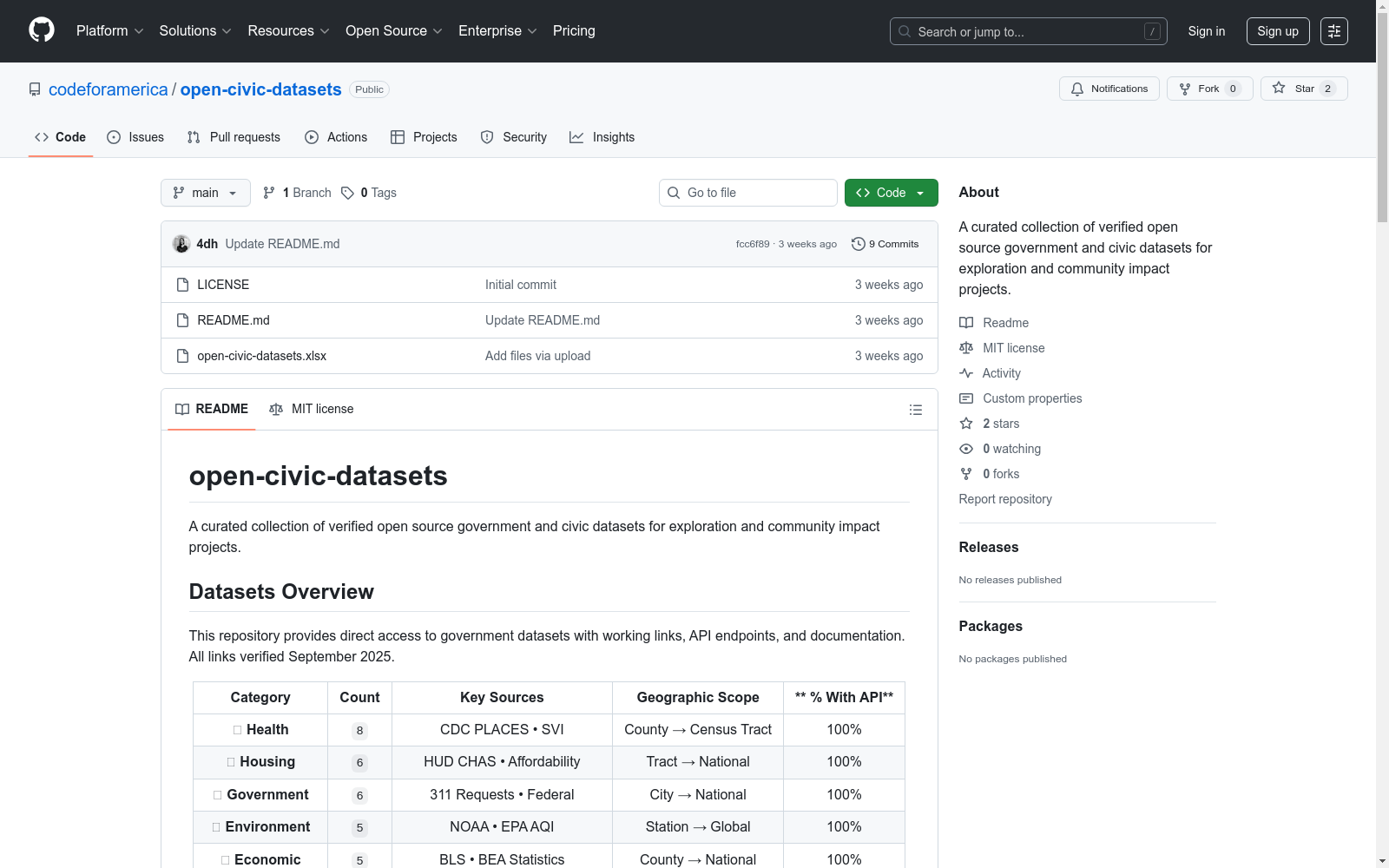1389x868 pixels.
Task: Open MIT license via the scales icon
Action: [966, 348]
